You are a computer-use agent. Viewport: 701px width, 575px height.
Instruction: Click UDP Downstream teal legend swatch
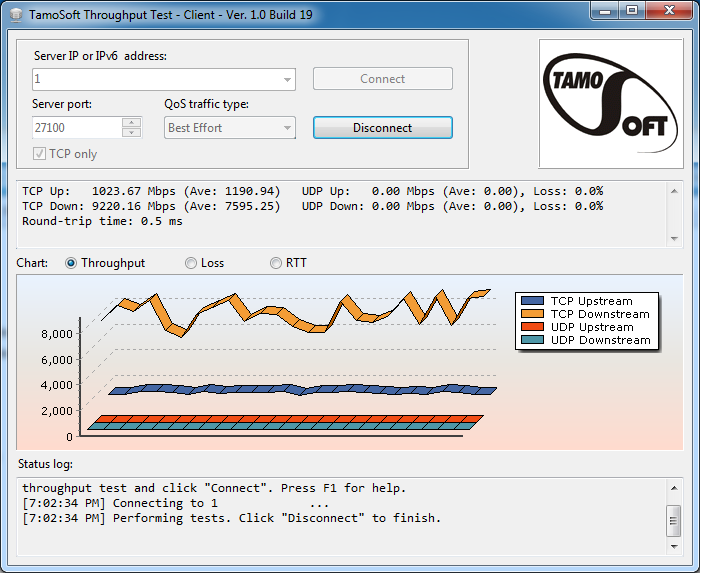532,340
